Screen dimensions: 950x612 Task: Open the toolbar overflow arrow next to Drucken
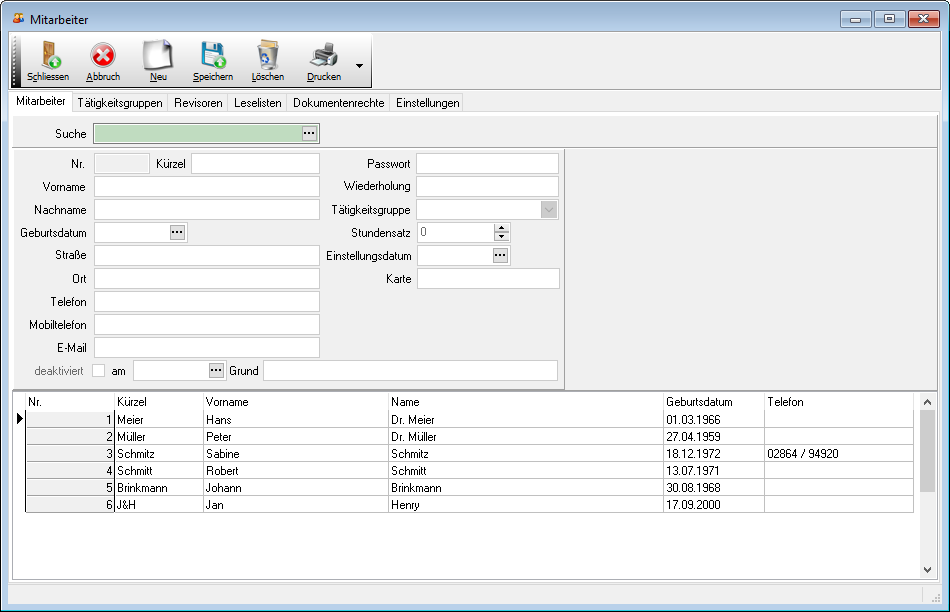tap(359, 66)
